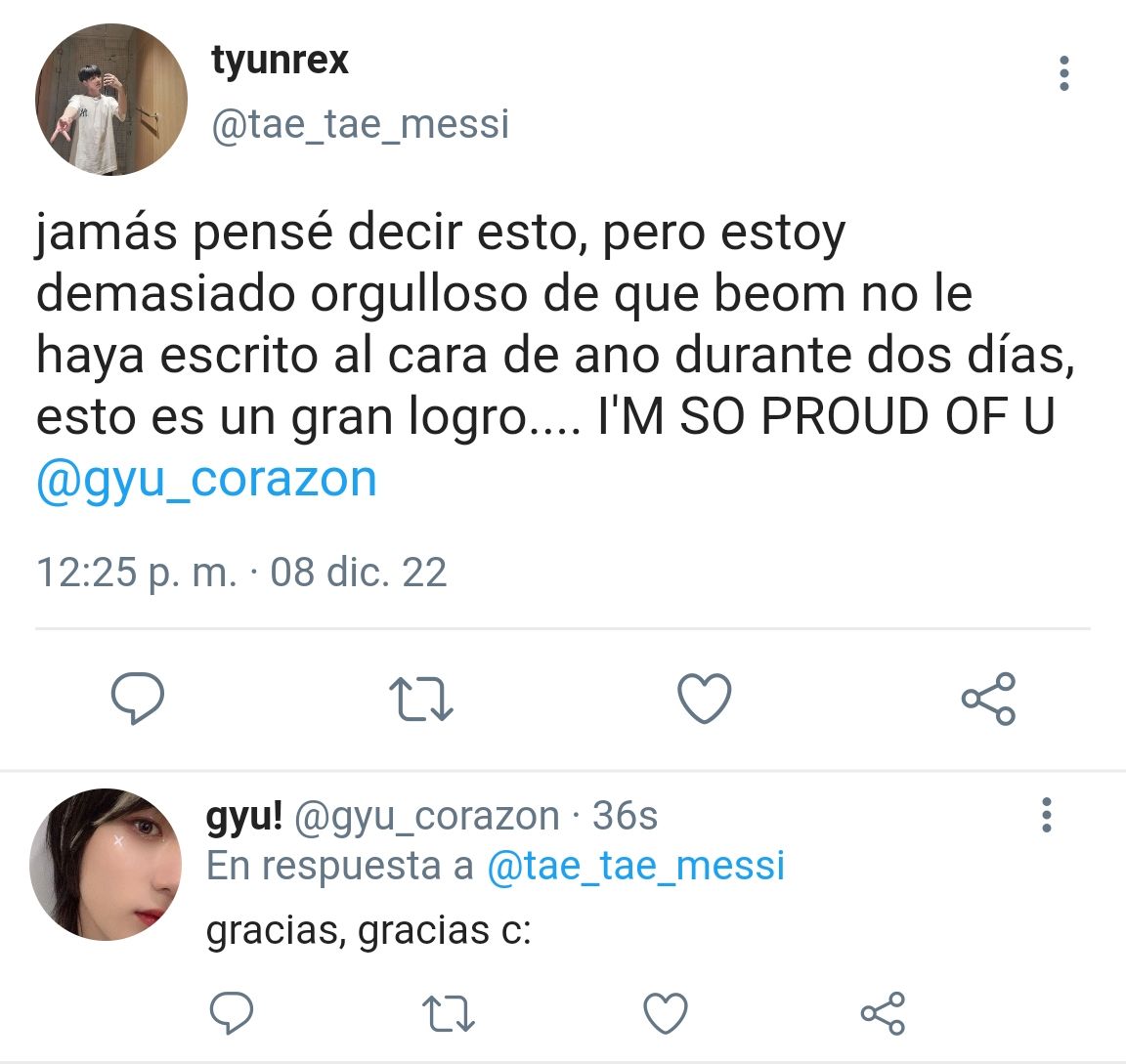View gyu!'s profile avatar

(x=106, y=865)
